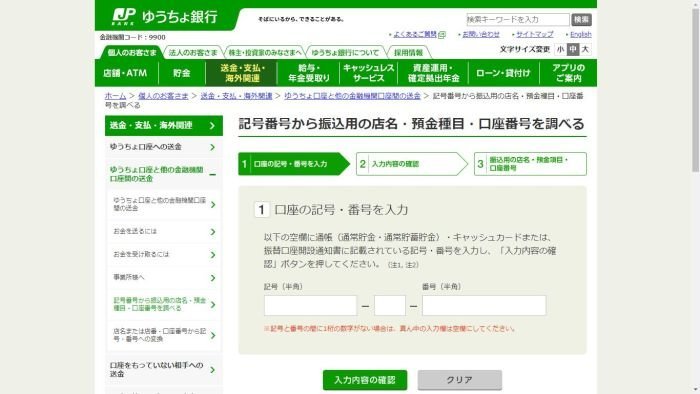
Task: Open the アプリのご案内 menu
Action: 568,73
